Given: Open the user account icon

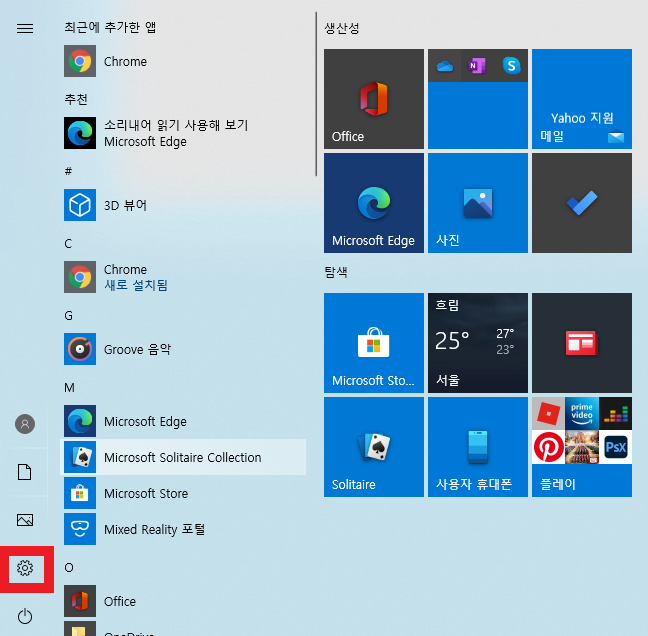Looking at the screenshot, I should point(25,424).
